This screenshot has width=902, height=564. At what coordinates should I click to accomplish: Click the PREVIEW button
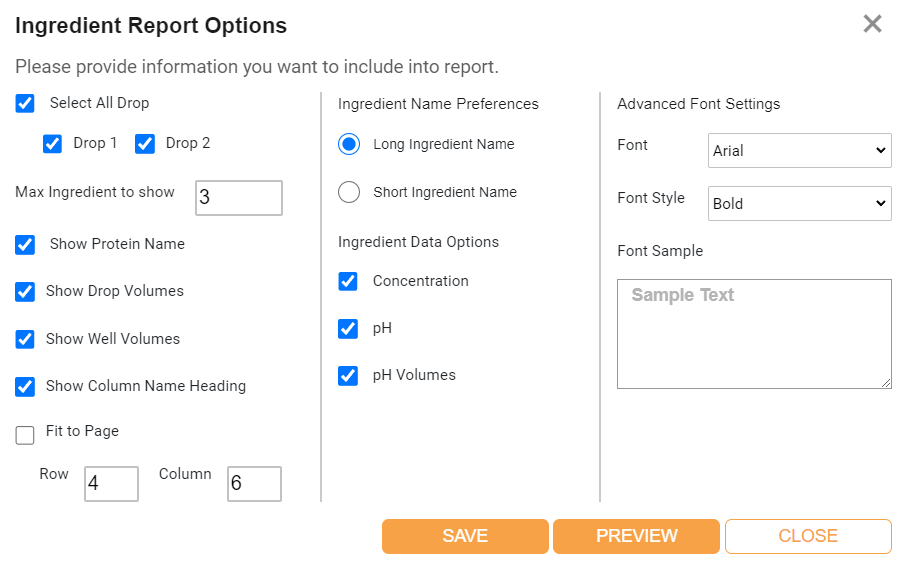[636, 536]
